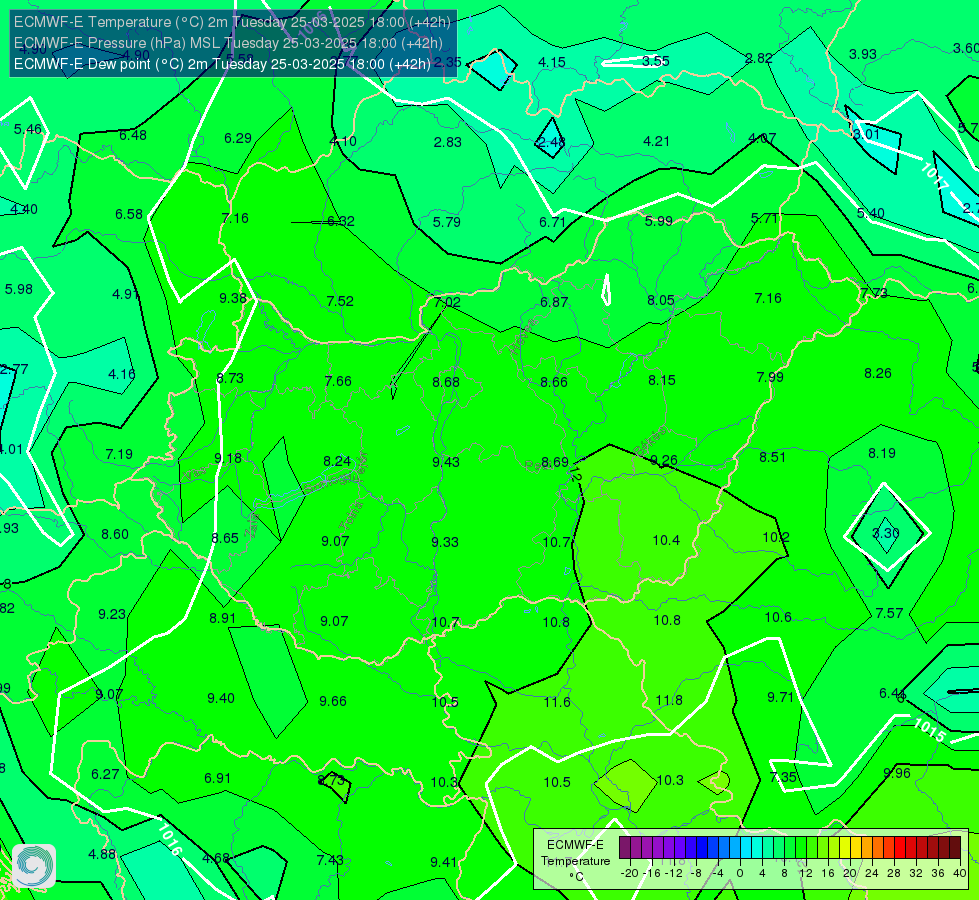Select the ECMWF-E Dew point 2m header line

tap(222, 64)
